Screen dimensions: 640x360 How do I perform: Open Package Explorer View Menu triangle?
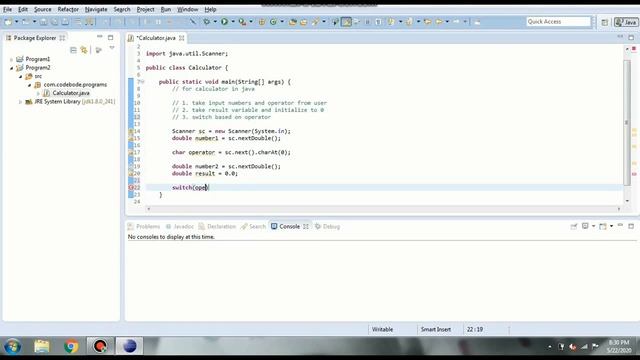pyautogui.click(x=112, y=49)
